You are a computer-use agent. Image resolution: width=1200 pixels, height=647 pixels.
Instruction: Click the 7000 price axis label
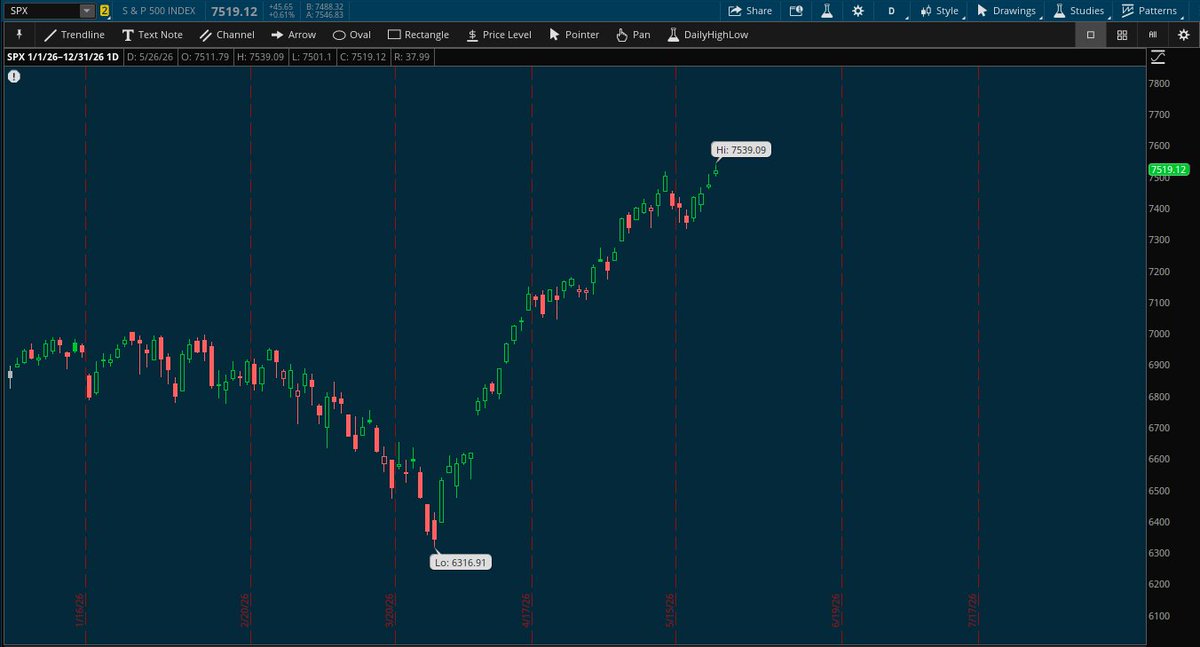[x=1160, y=334]
